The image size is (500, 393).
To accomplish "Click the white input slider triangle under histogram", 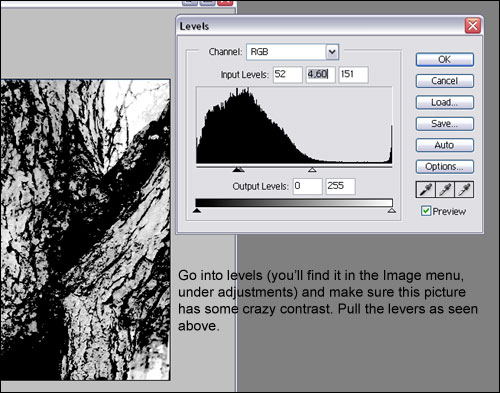I will 312,170.
